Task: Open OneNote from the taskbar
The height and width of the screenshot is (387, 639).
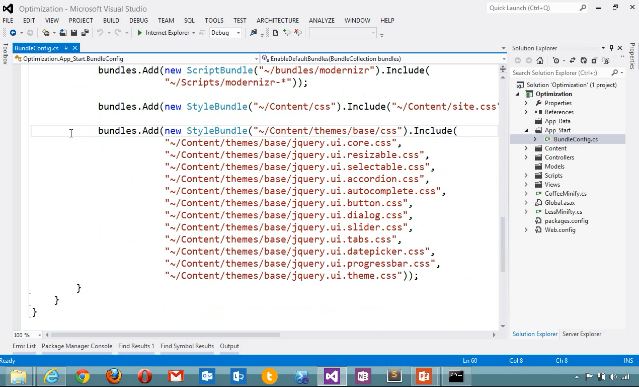Action: [x=362, y=376]
